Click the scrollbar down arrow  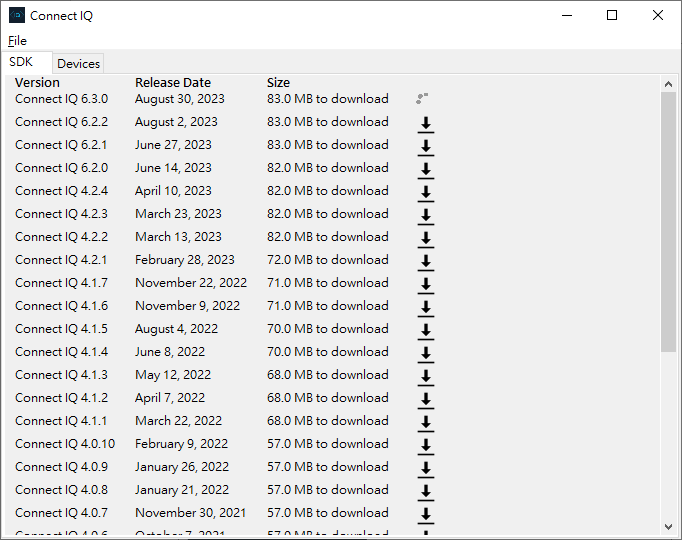(669, 527)
